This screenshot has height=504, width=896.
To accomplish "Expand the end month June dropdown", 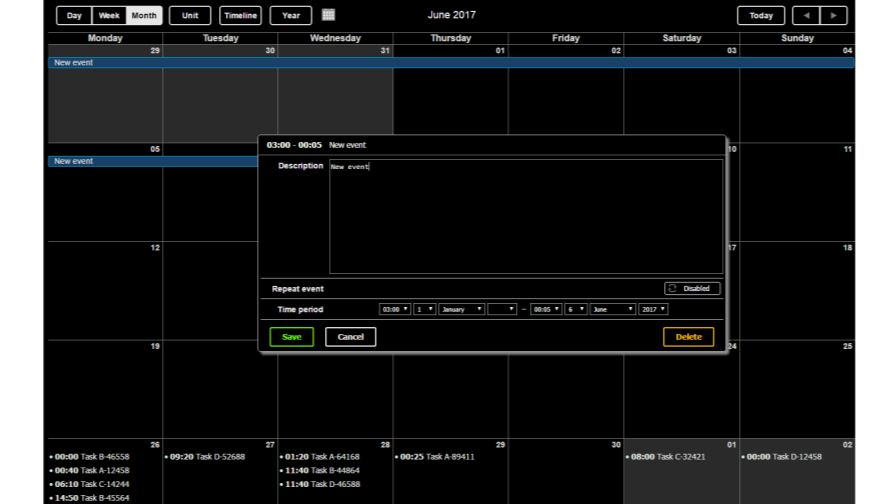I will point(613,309).
